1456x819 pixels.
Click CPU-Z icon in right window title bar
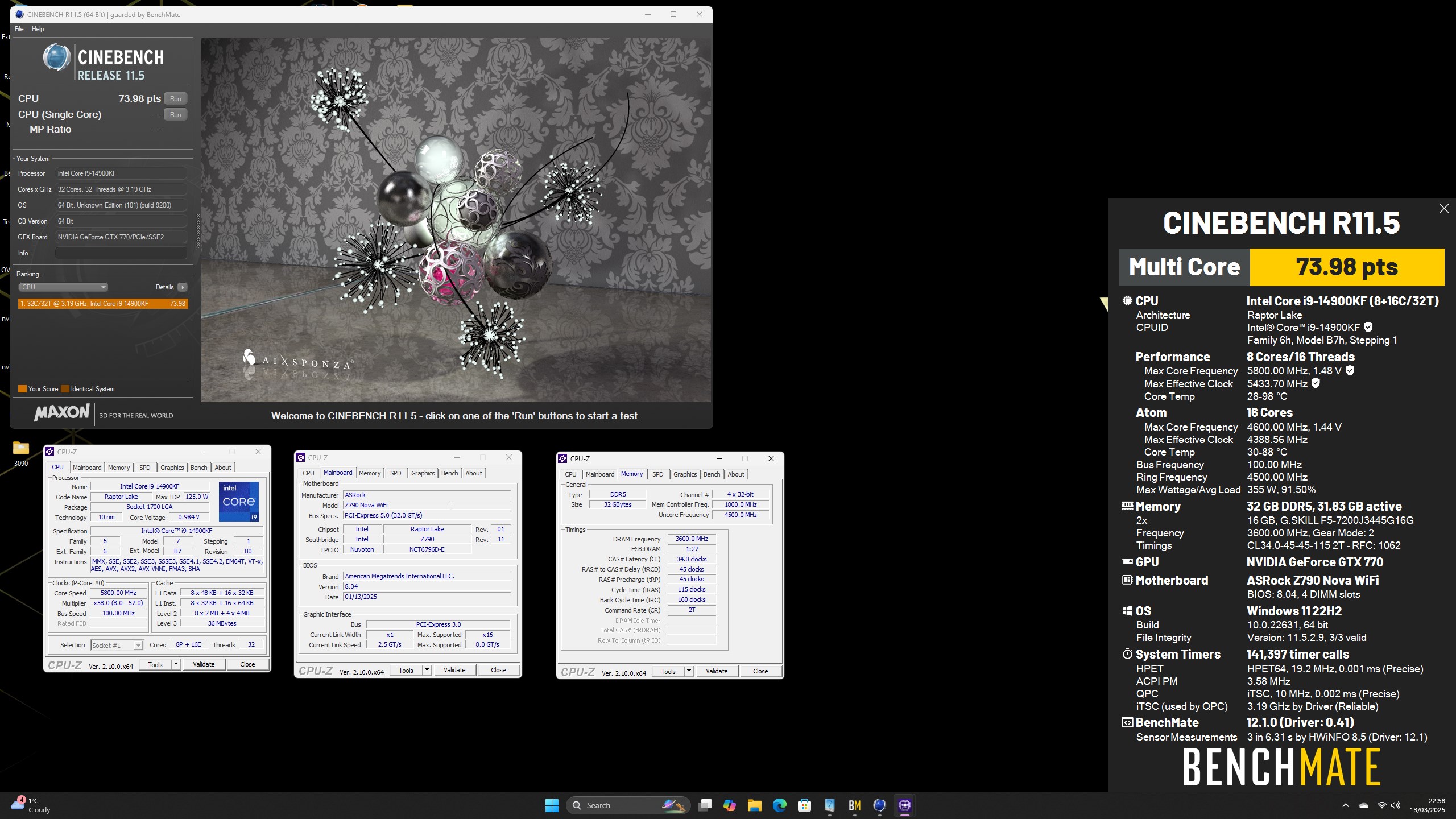click(563, 458)
